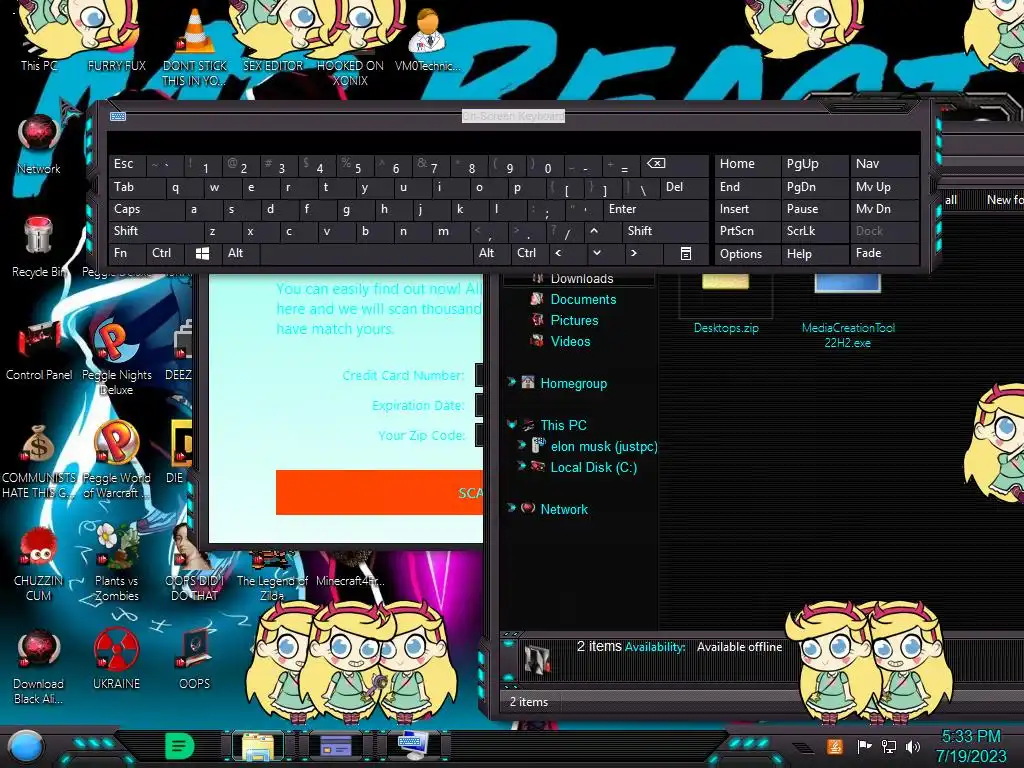Select Documents in Explorer navigation pane
Image resolution: width=1024 pixels, height=768 pixels.
click(x=583, y=299)
